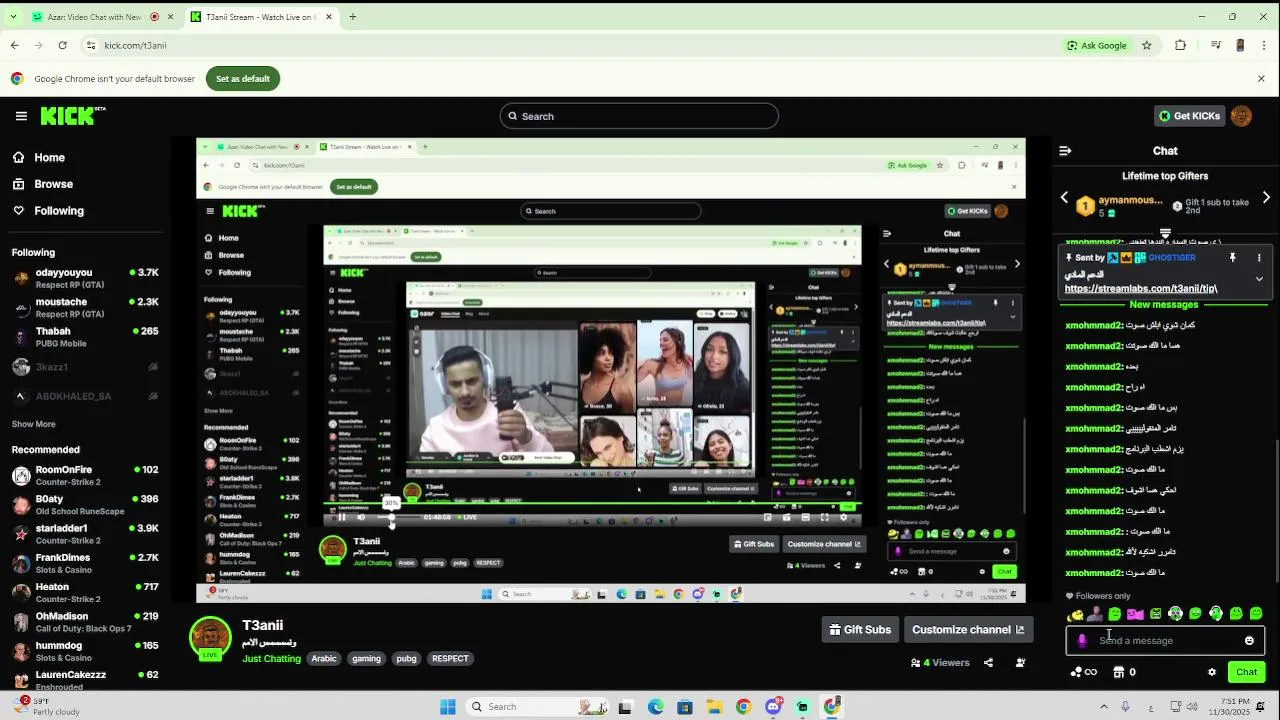This screenshot has width=1280, height=720.
Task: Reload the page
Action: click(62, 45)
